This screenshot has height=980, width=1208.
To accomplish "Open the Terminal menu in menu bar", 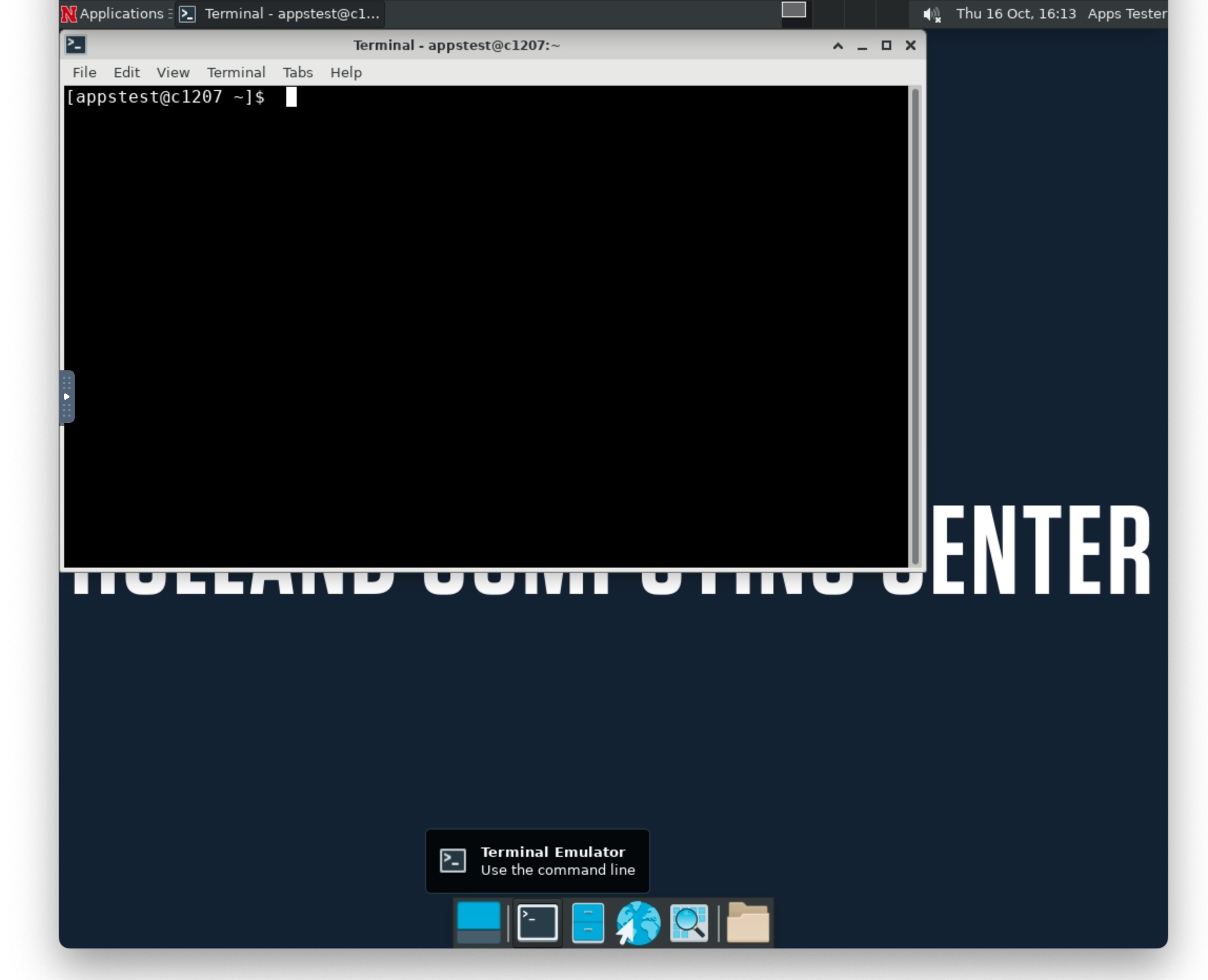I will pos(236,73).
